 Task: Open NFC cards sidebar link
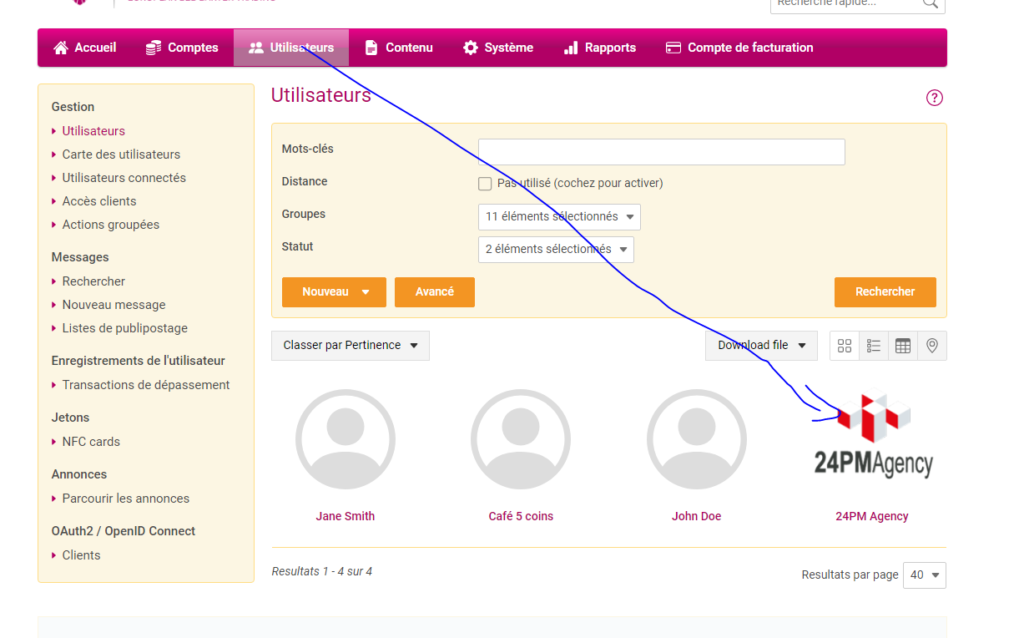coord(91,442)
